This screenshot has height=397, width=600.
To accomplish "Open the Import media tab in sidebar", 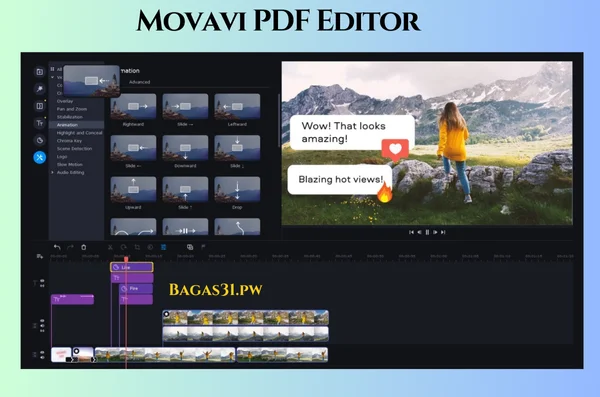I will tap(39, 72).
